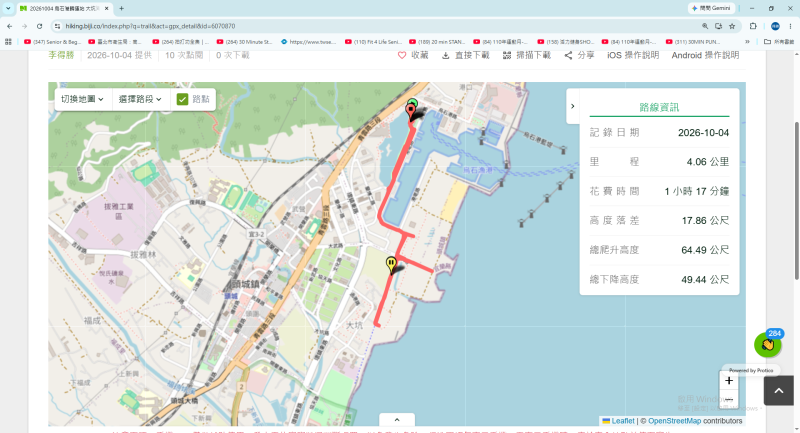800x433 pixels.
Task: Click the back-to-top arrow button
Action: 779,391
